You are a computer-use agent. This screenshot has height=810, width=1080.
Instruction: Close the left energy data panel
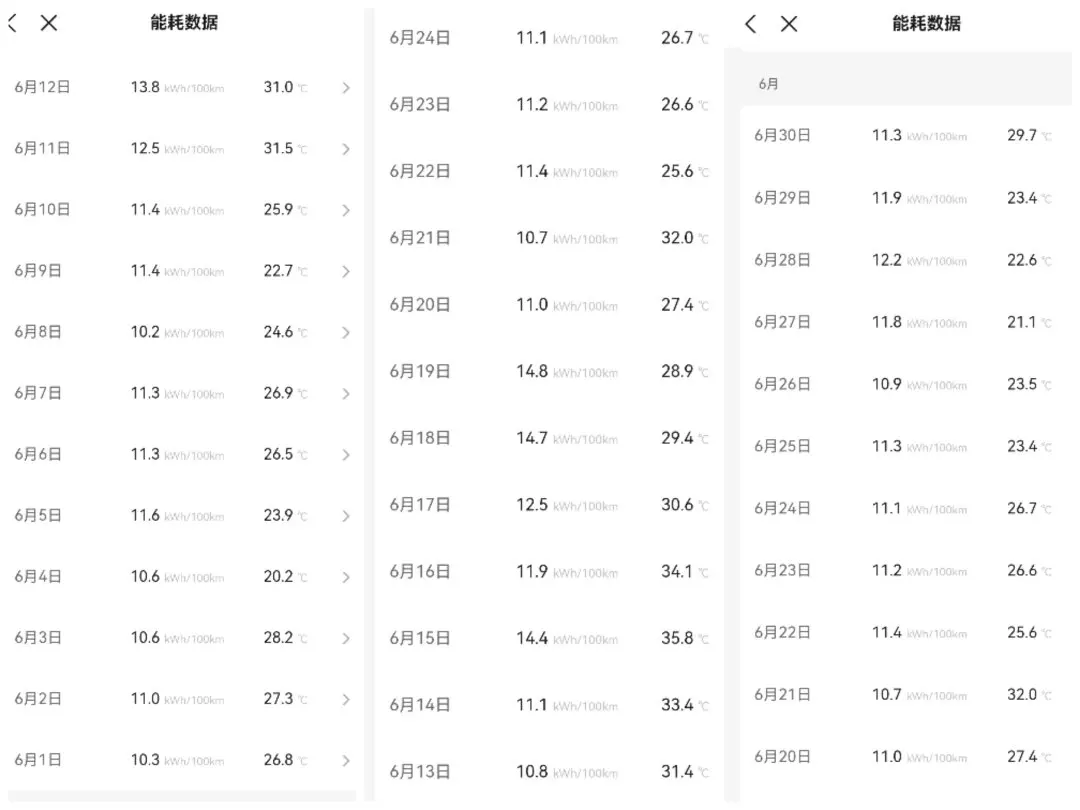tap(48, 23)
